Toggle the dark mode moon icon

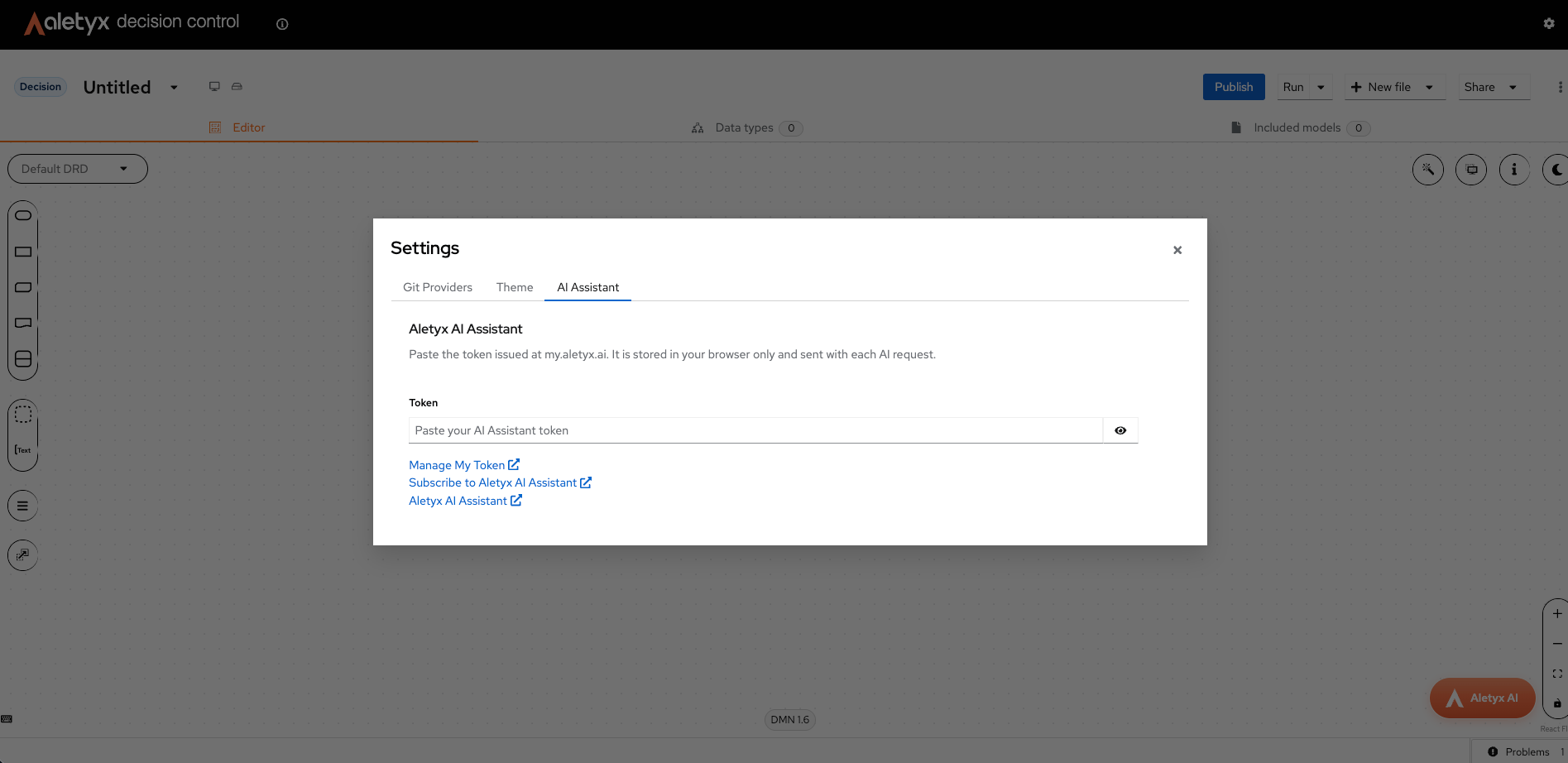click(1556, 170)
